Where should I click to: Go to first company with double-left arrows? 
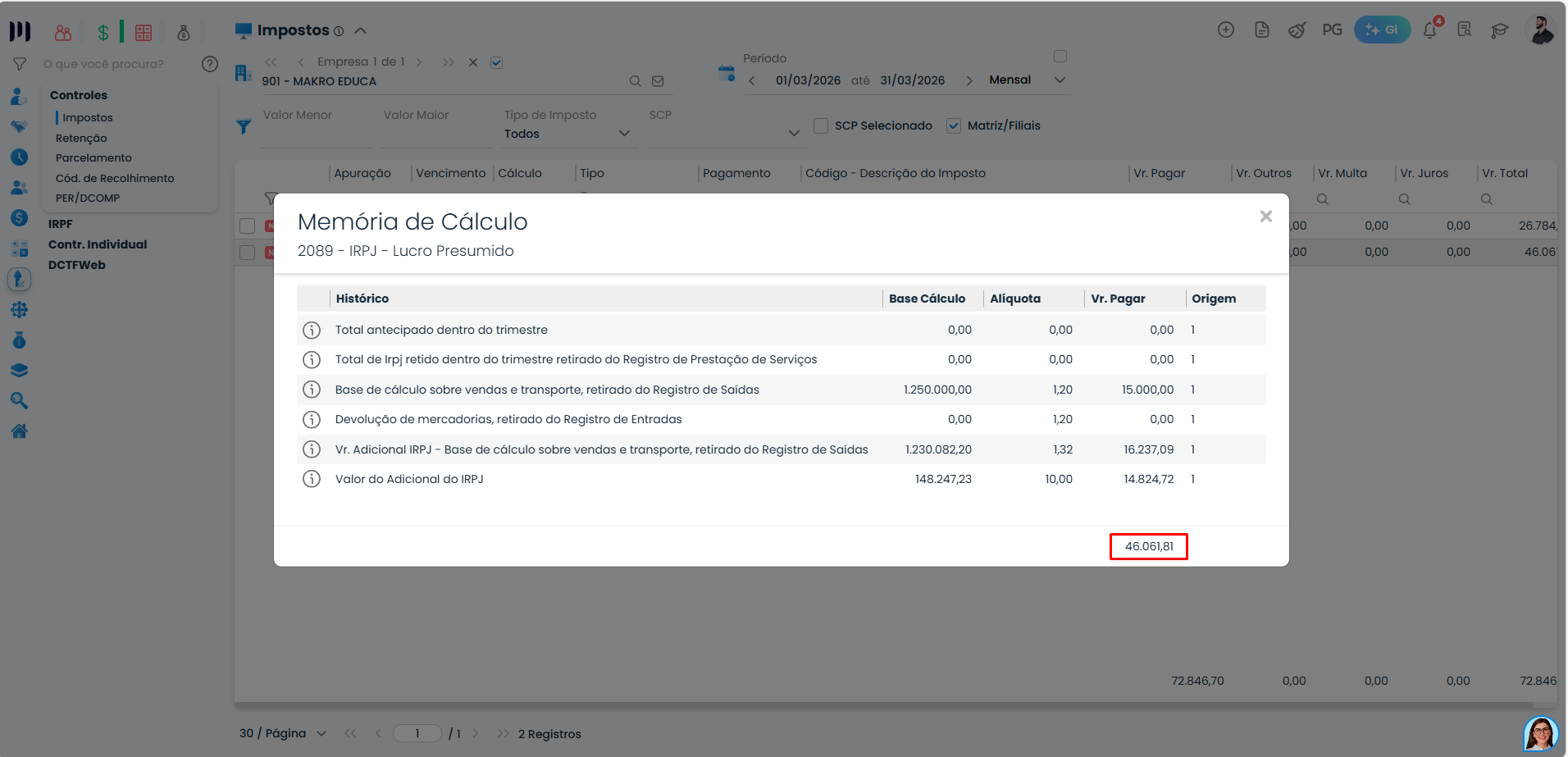click(271, 62)
